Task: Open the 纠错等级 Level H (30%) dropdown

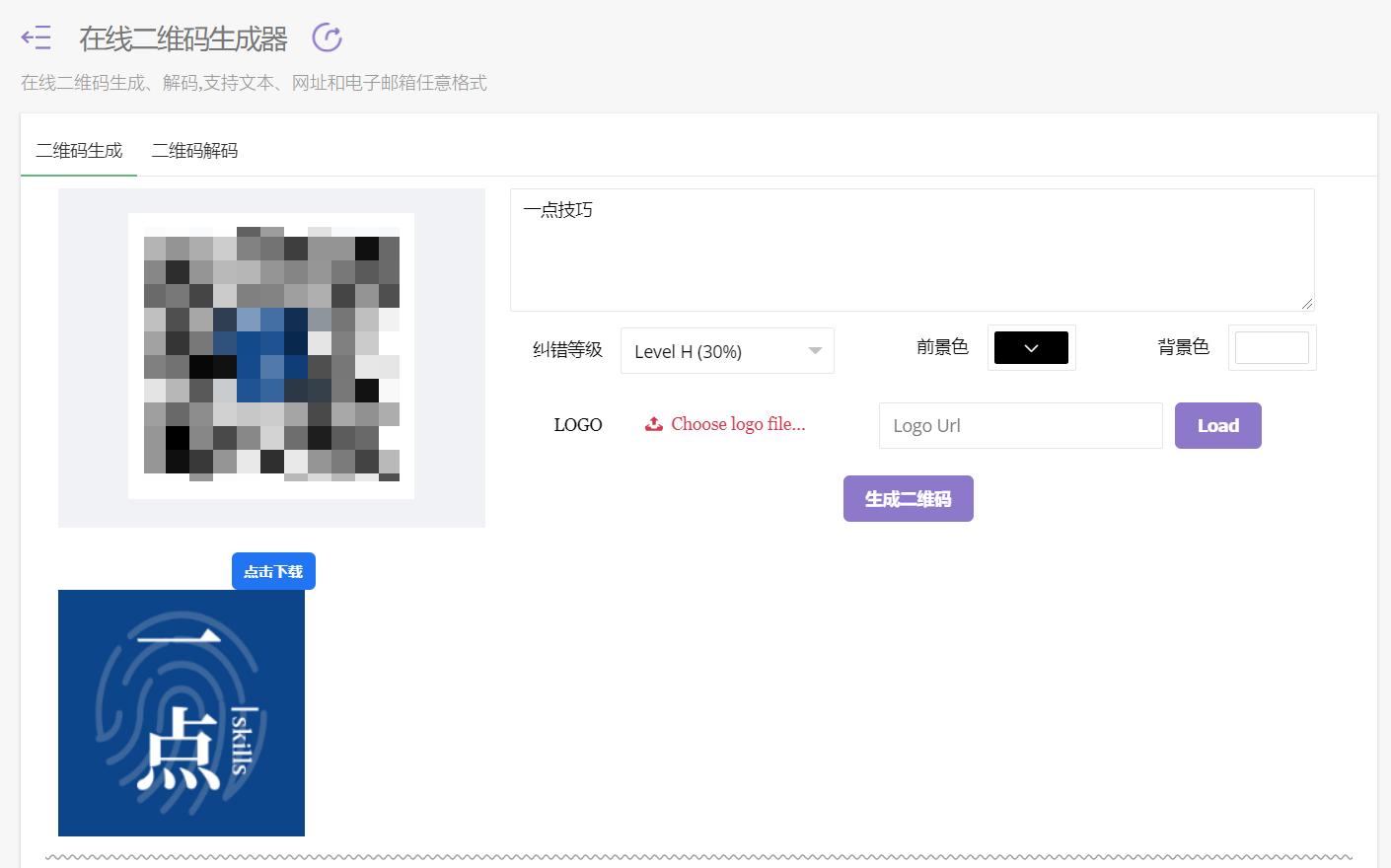Action: click(x=727, y=350)
